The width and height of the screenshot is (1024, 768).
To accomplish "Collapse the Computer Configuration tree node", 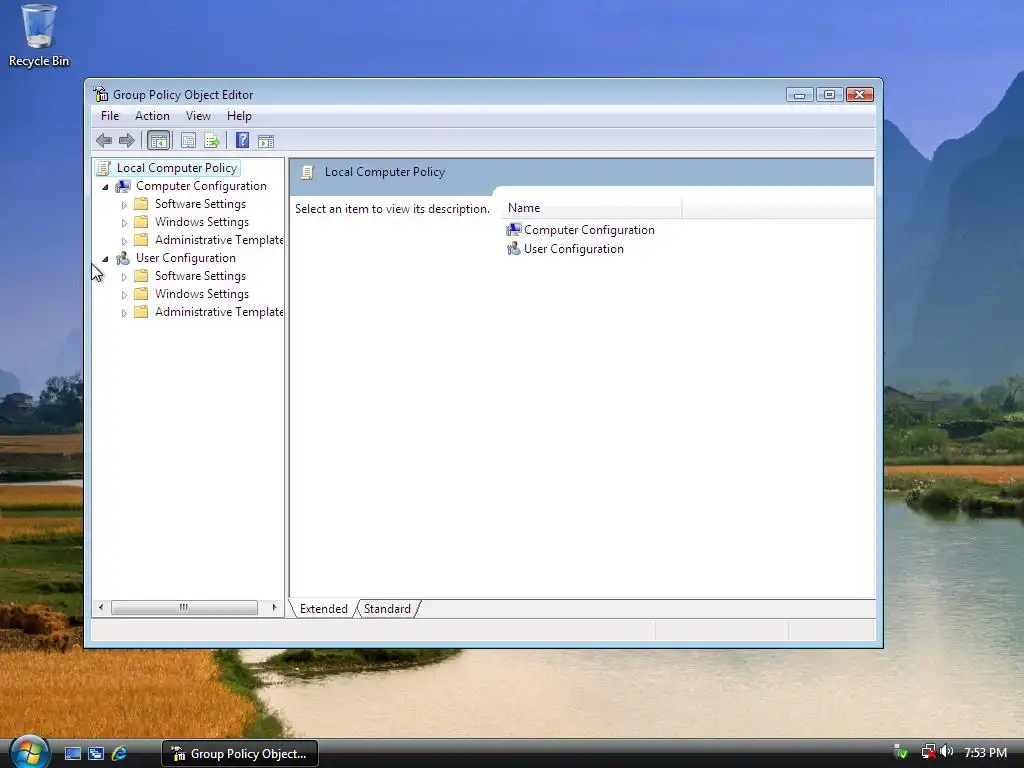I will (x=105, y=187).
